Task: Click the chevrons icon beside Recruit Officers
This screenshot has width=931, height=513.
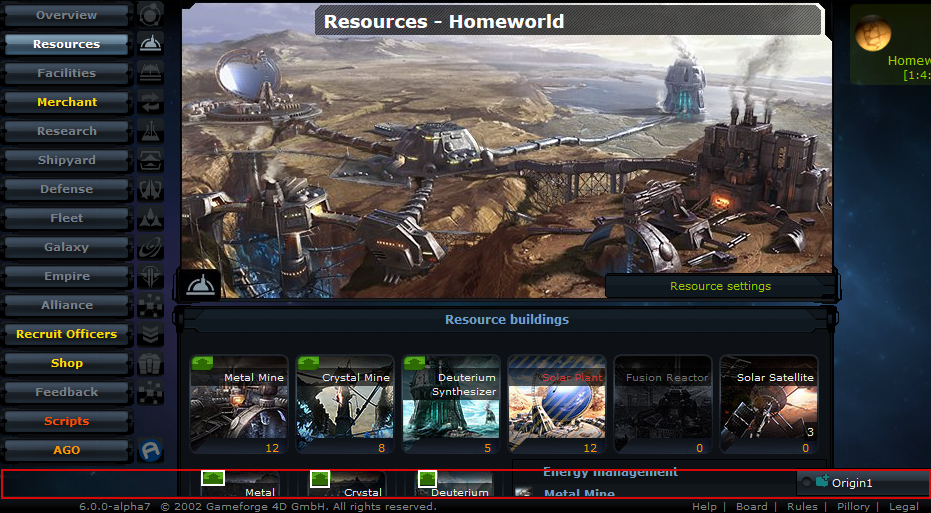Action: pyautogui.click(x=150, y=334)
